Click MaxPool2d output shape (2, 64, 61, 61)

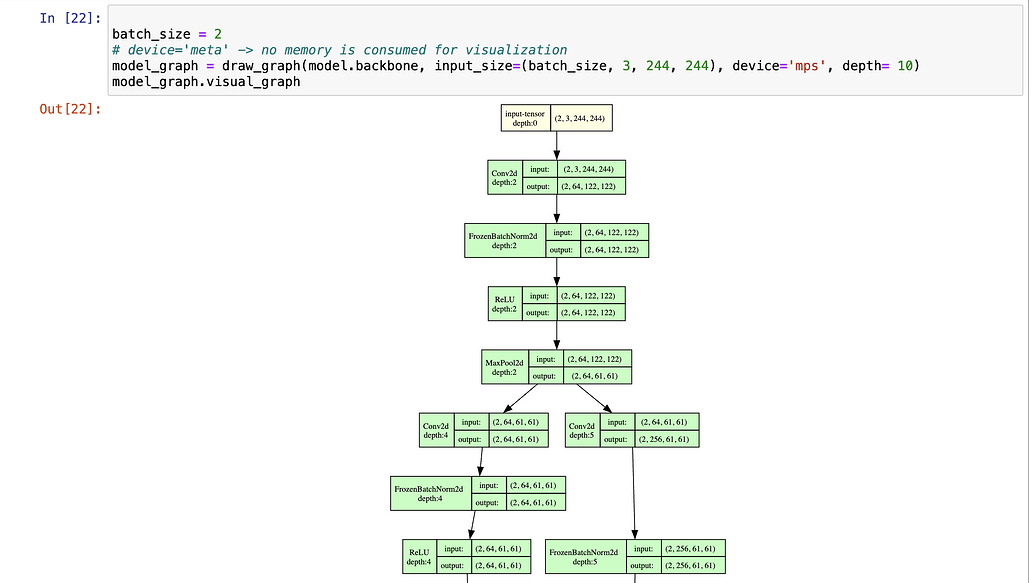(598, 376)
